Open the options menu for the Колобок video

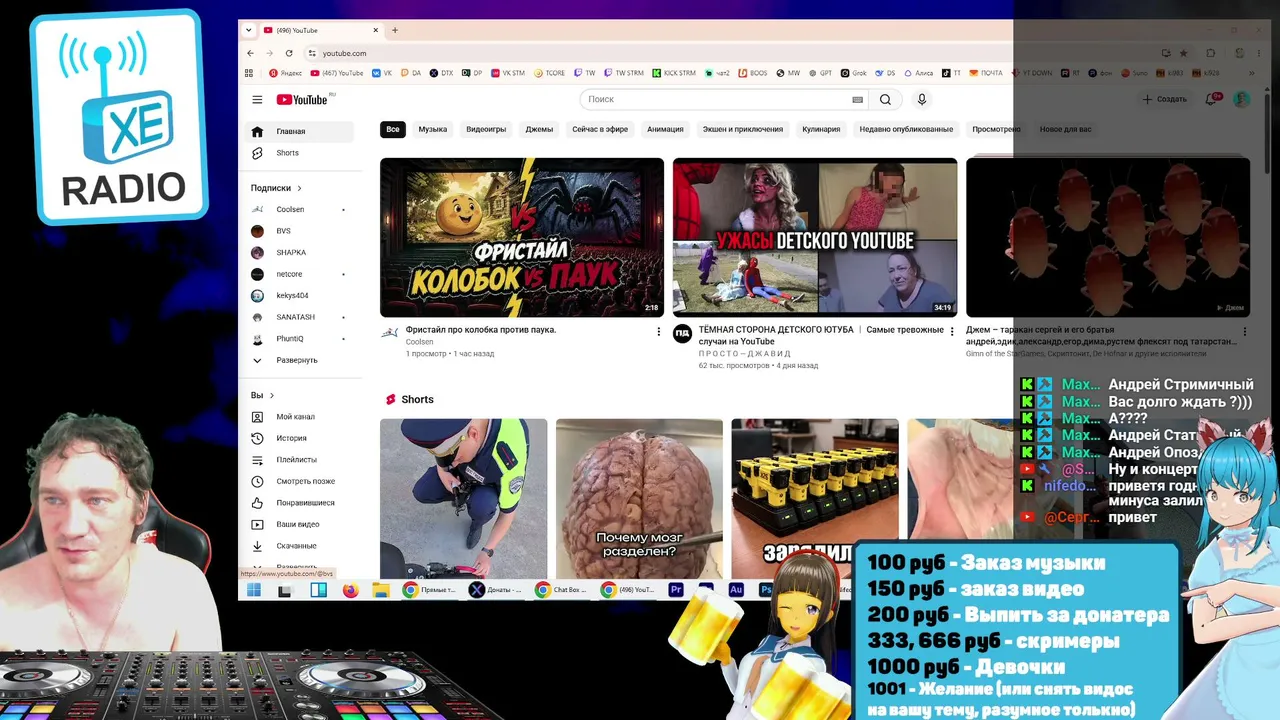point(658,331)
